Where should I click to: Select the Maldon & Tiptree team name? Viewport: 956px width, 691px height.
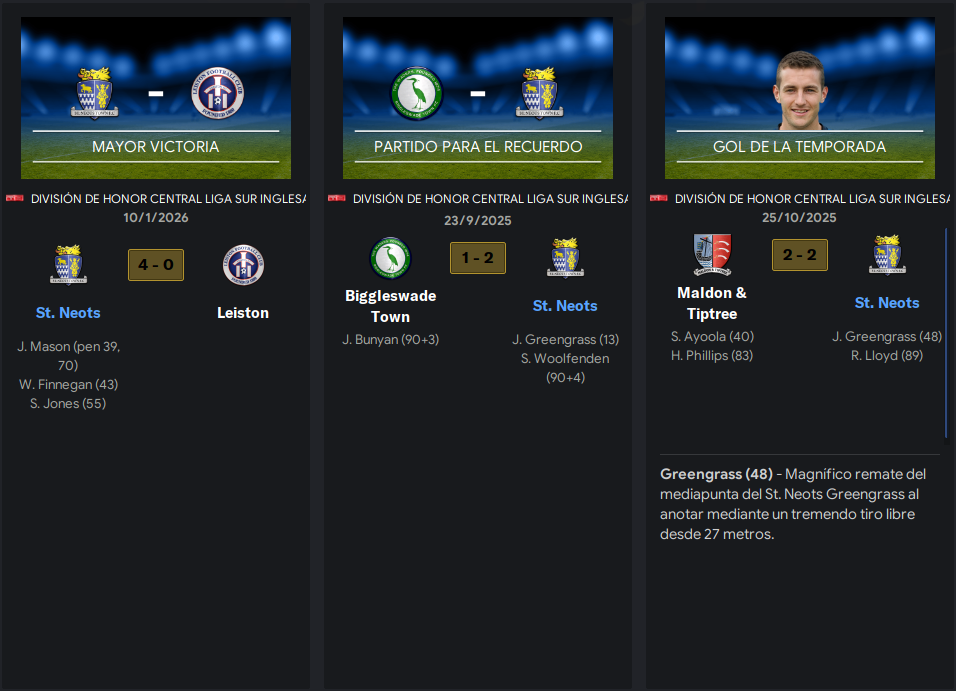click(712, 303)
